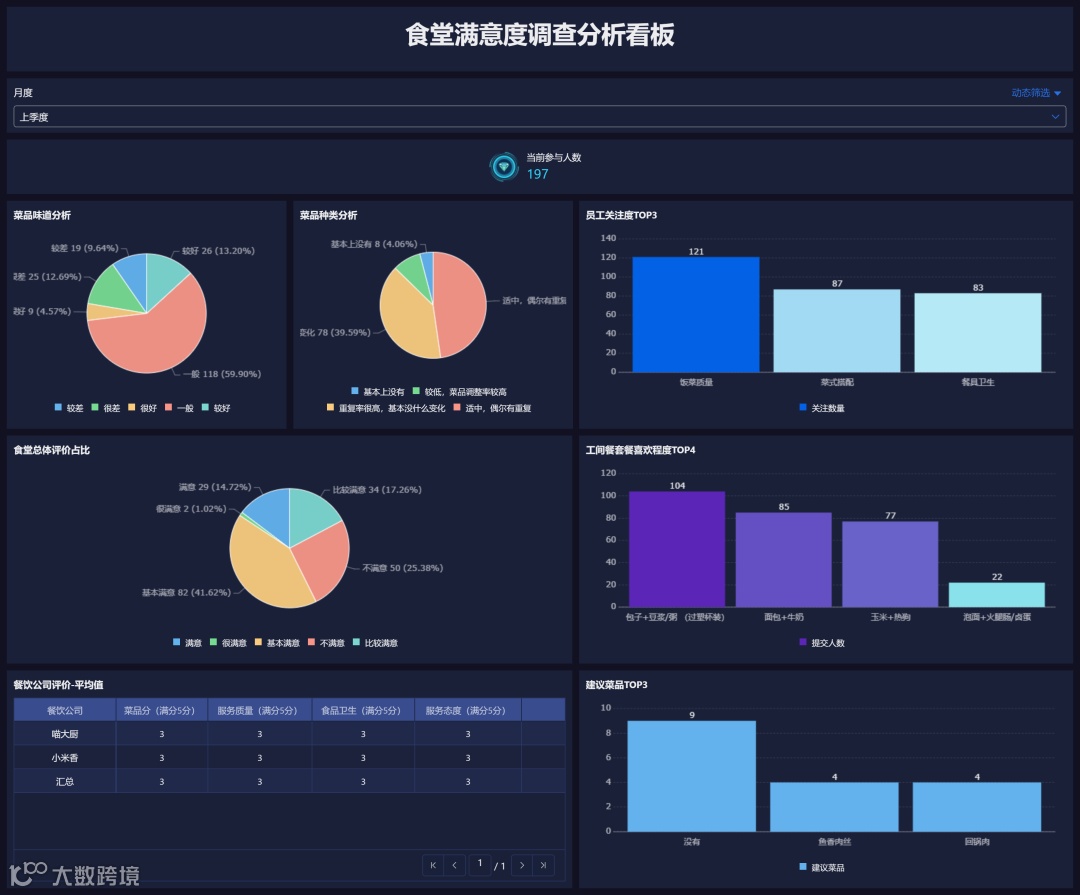The width and height of the screenshot is (1080, 895).
Task: Click the 菜式搭配 bar with value 87
Action: pos(837,331)
